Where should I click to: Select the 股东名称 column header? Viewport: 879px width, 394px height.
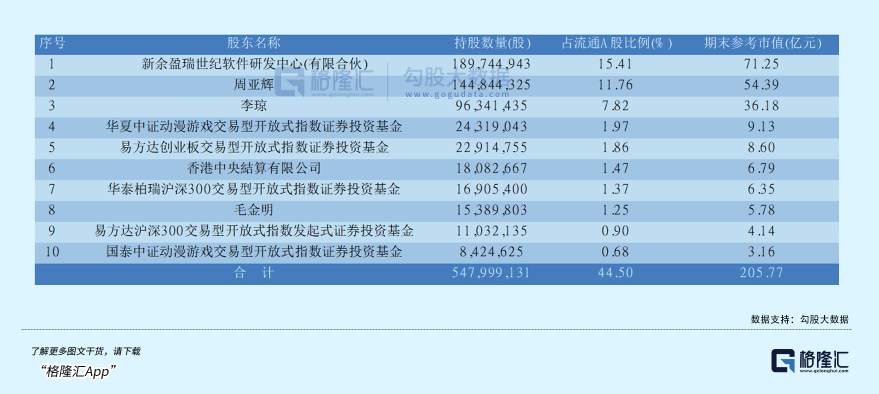pyautogui.click(x=253, y=43)
